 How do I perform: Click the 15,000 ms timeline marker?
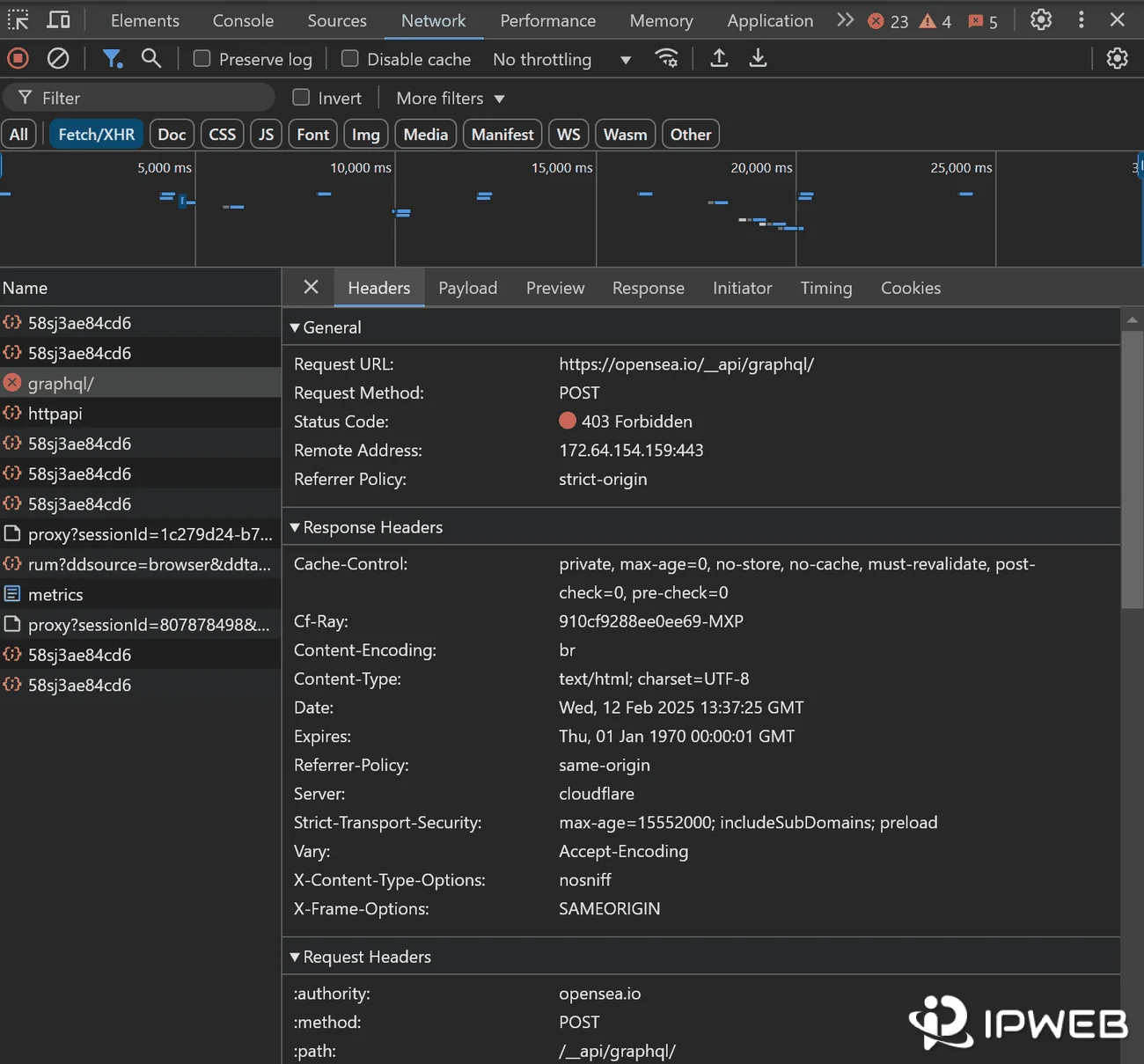561,167
